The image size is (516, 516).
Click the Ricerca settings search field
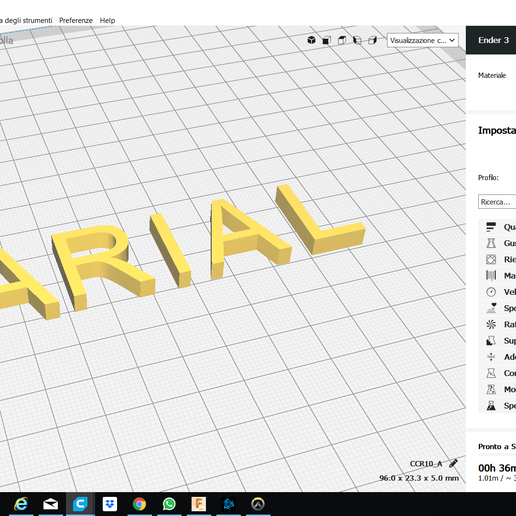497,202
